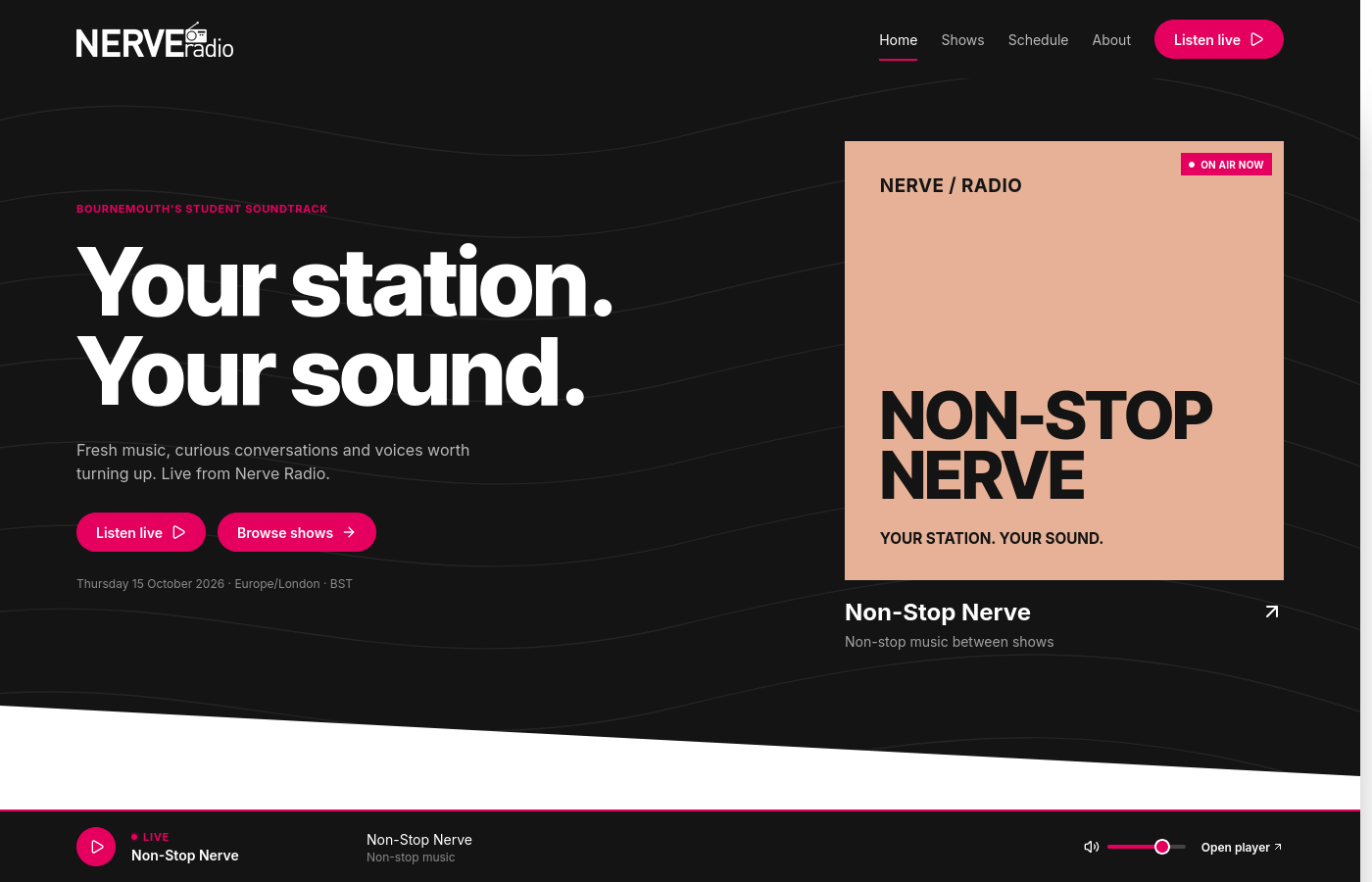
Task: Click the ON AIR NOW badge
Action: (1226, 165)
